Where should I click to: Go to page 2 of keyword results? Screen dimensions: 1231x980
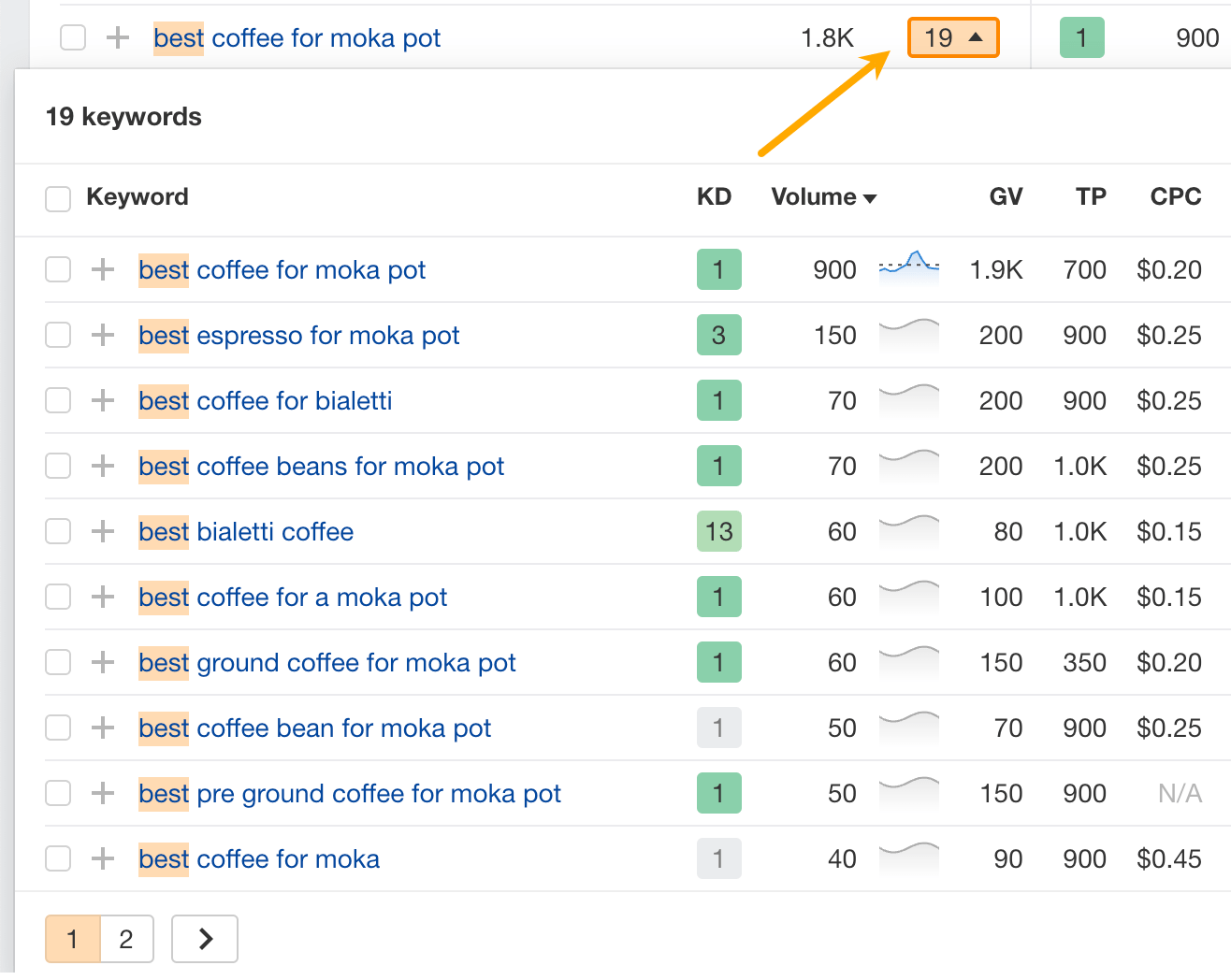pos(126,939)
